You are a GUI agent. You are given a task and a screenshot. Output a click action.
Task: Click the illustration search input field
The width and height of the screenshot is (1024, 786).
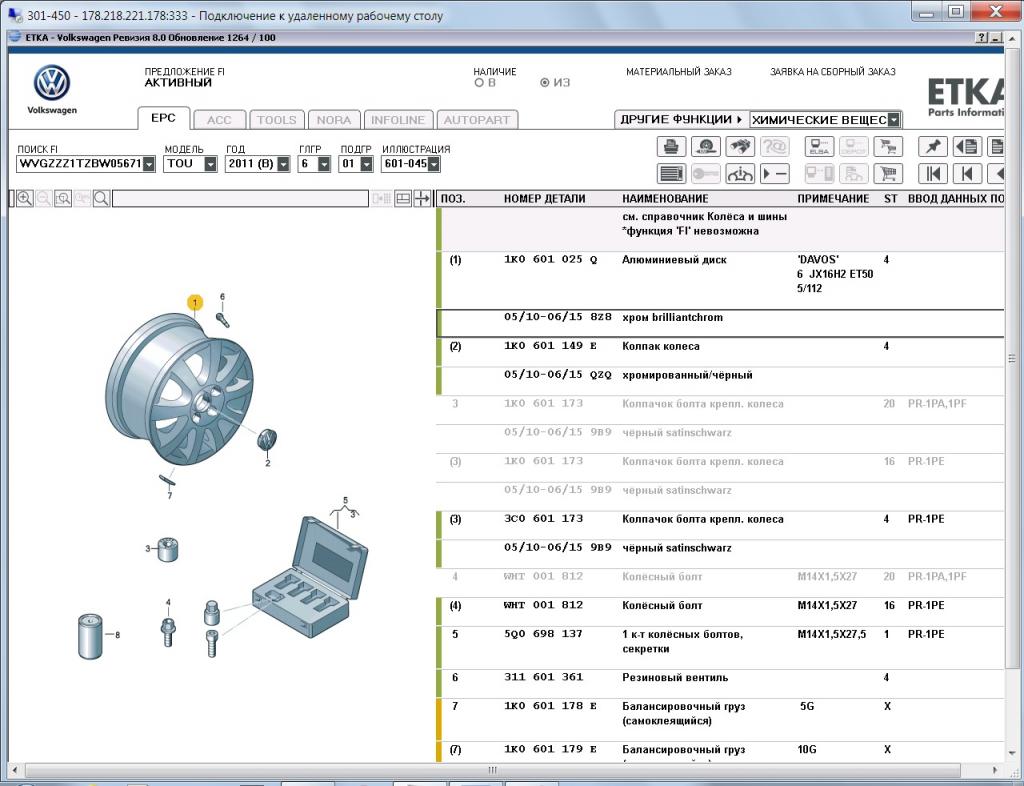coord(240,198)
